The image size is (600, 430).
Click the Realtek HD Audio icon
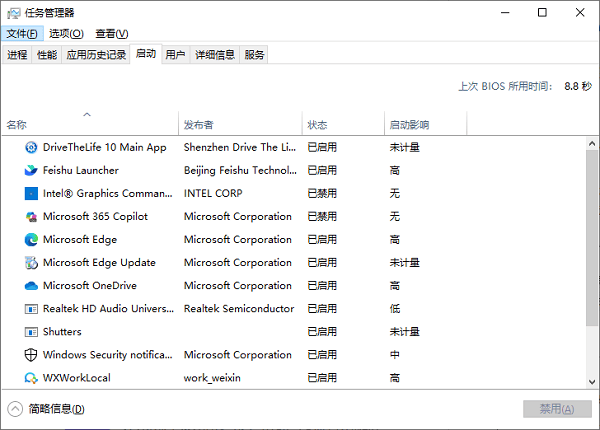coord(31,309)
